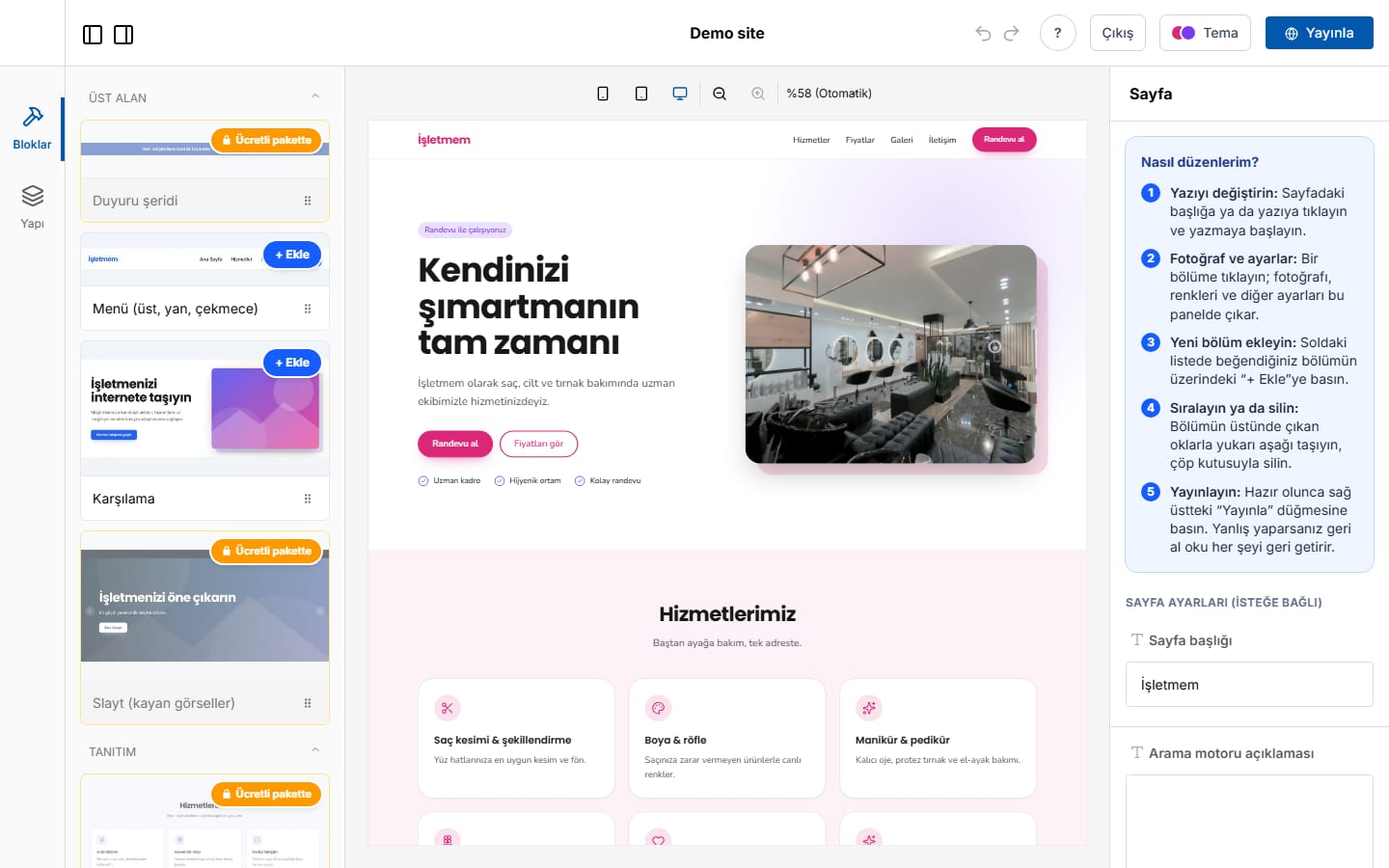The image size is (1389, 868).
Task: Select the salon photo in the preview
Action: [x=891, y=354]
